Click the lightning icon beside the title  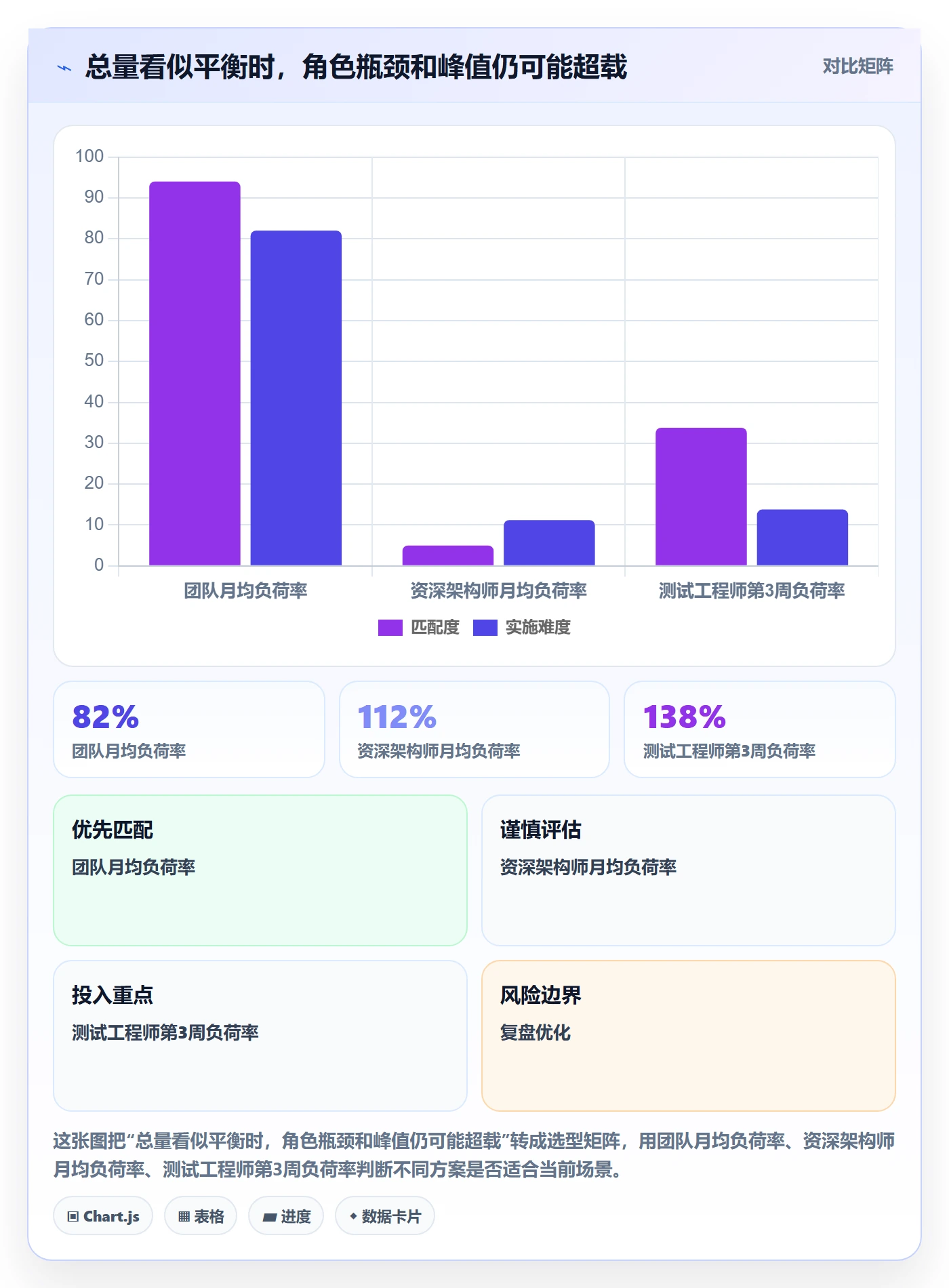tap(64, 68)
